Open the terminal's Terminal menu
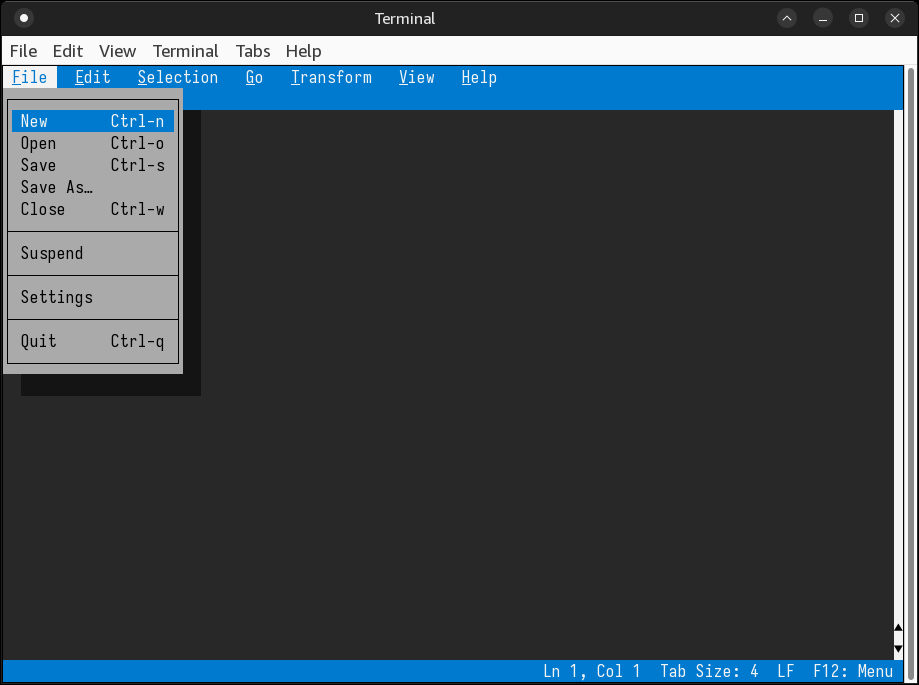Screen dimensions: 919x685 [185, 51]
